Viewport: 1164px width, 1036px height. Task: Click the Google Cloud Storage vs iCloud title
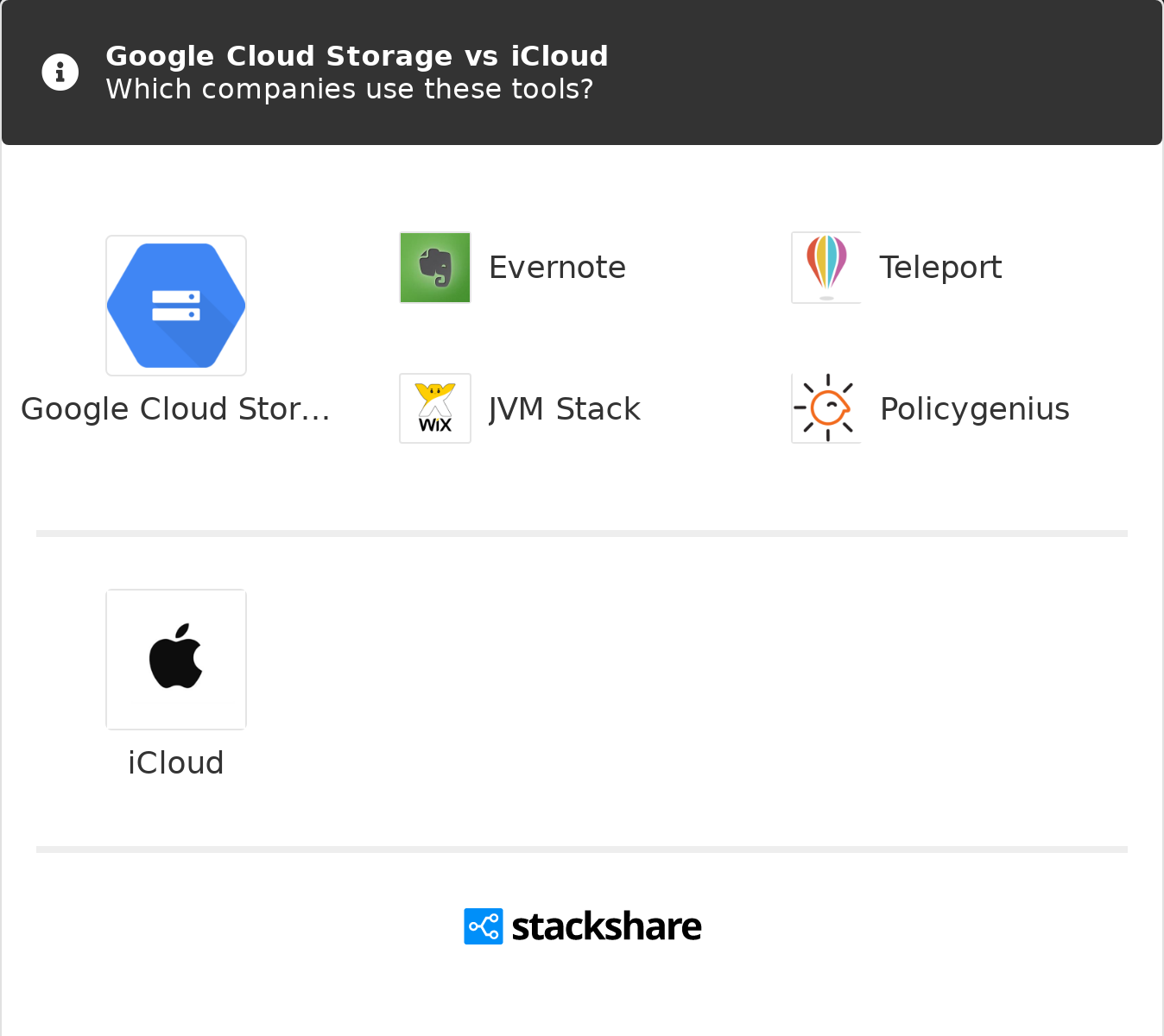(x=357, y=56)
